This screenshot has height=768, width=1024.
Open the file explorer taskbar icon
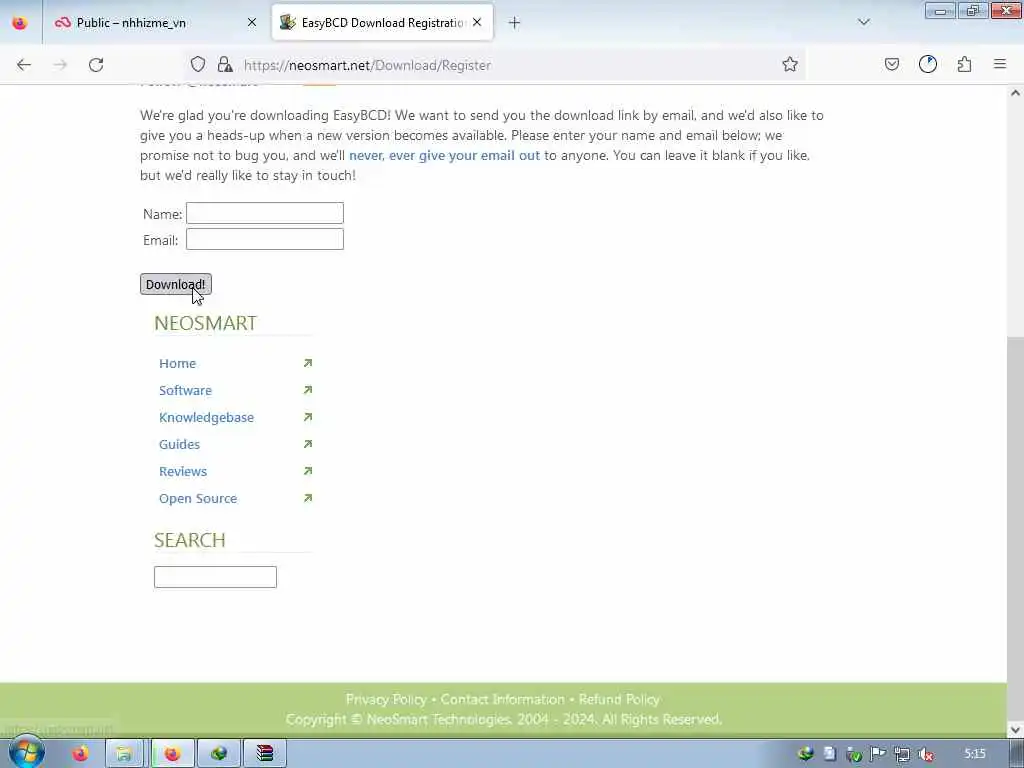click(124, 754)
